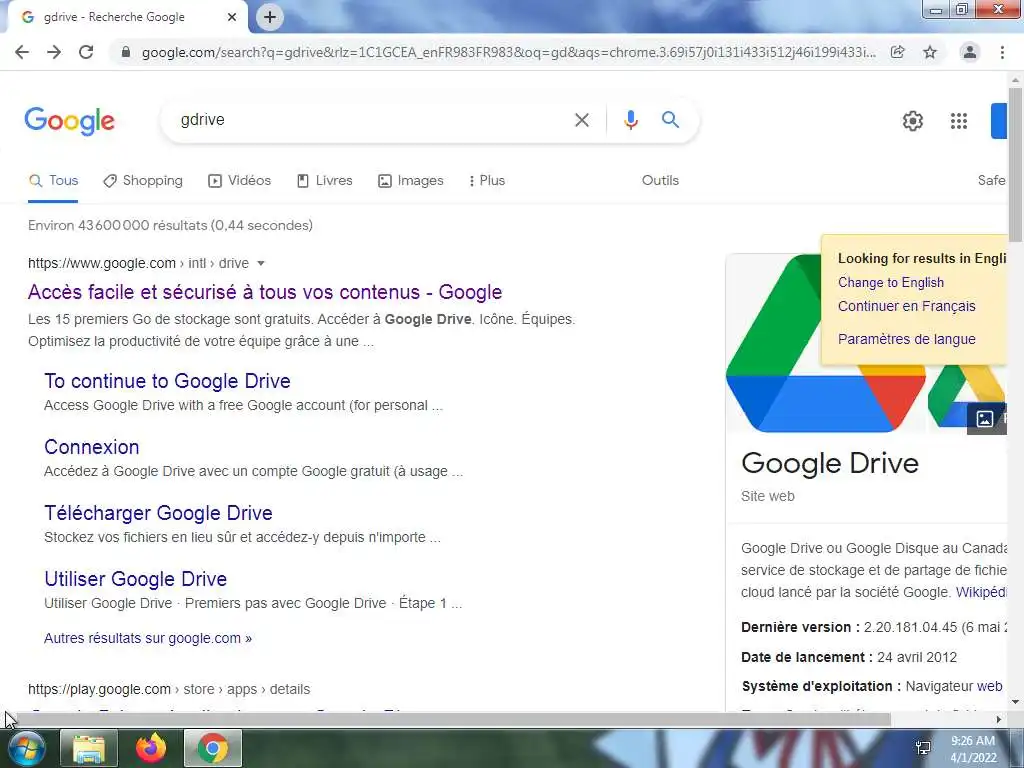Viewport: 1024px width, 768px height.
Task: Open 'Utiliser Google Drive' link
Action: tap(136, 579)
